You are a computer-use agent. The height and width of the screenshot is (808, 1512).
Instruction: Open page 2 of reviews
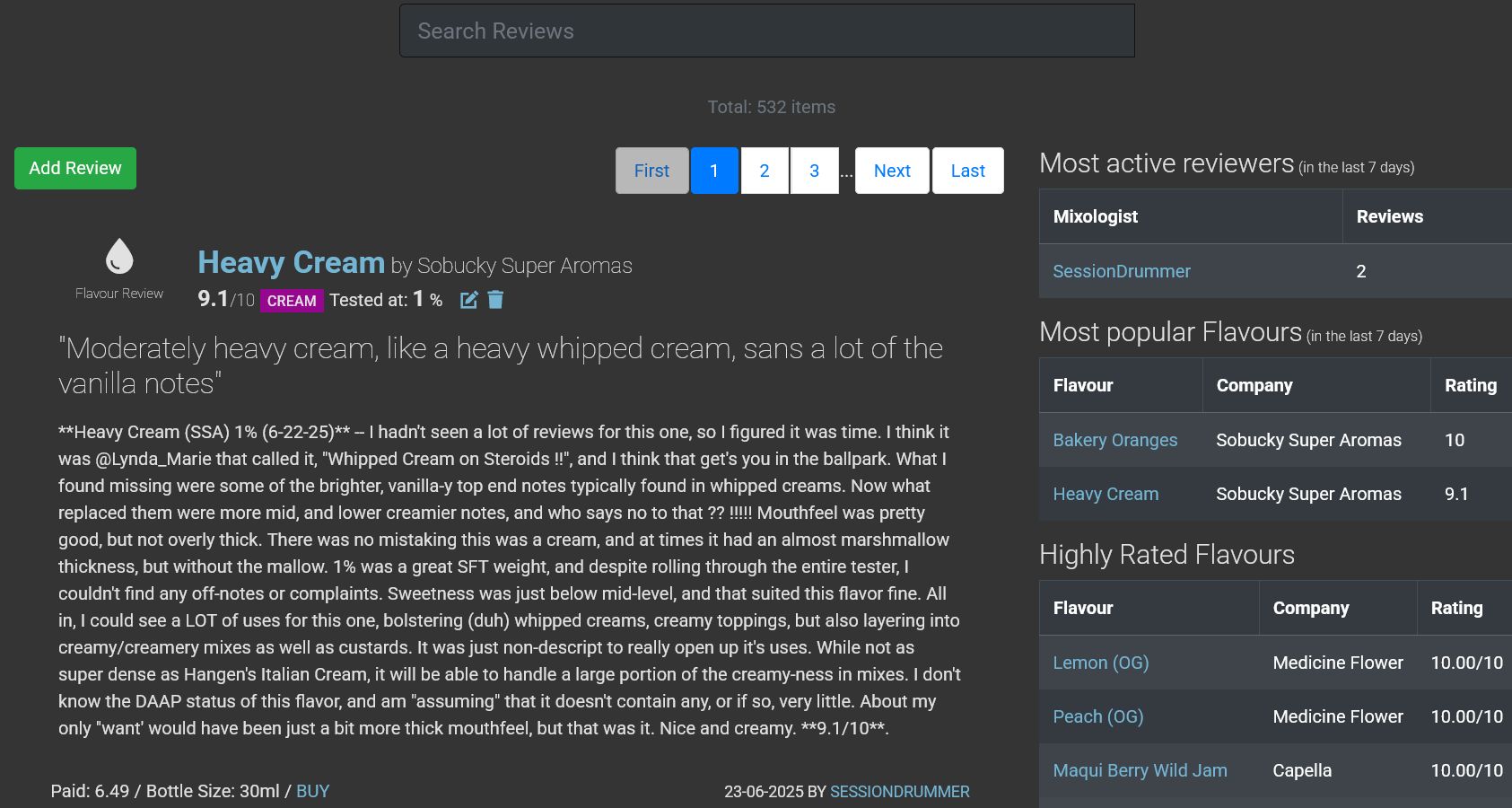click(x=765, y=171)
